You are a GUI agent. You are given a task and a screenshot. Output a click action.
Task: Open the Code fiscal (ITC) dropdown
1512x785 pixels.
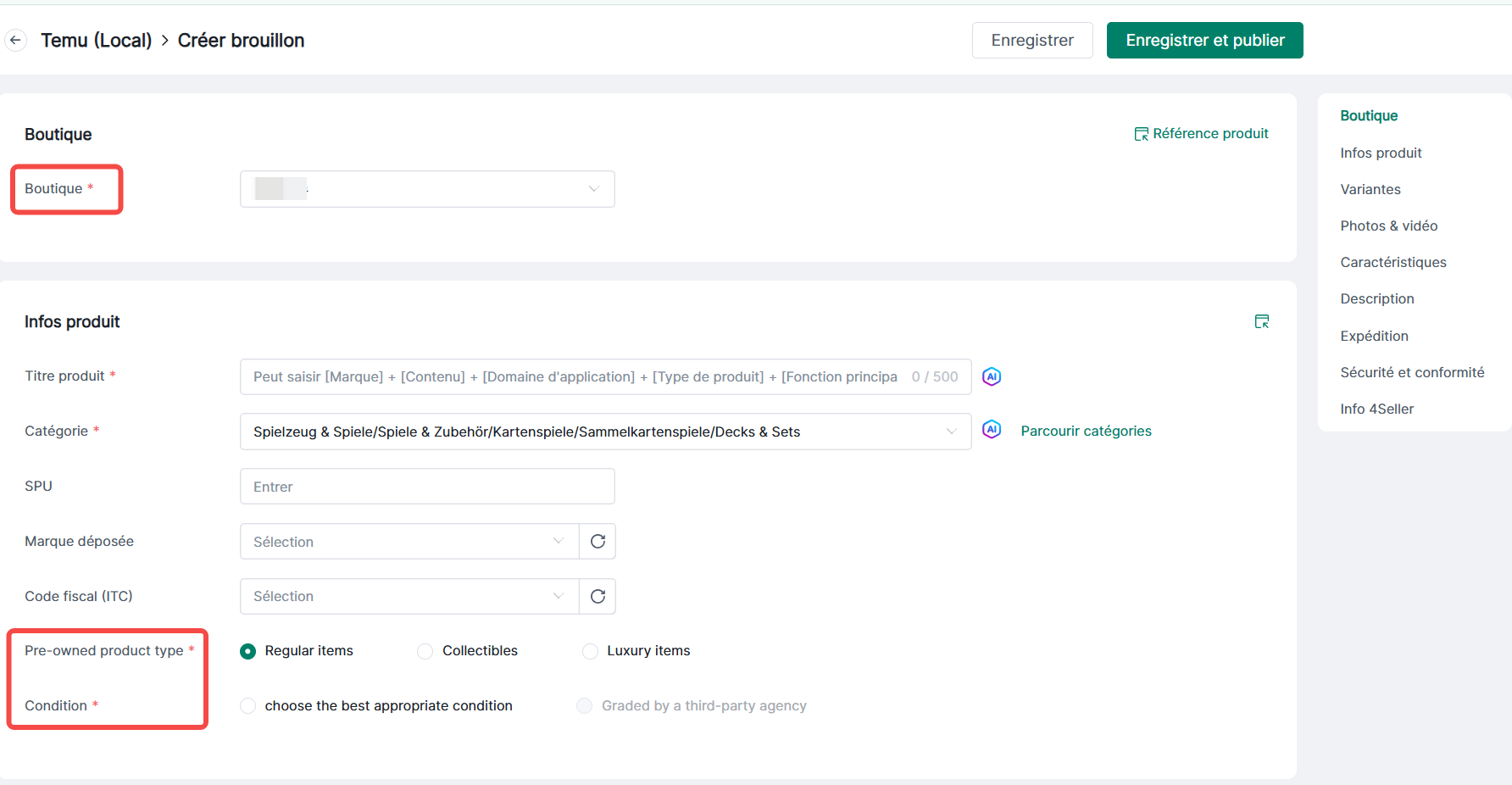409,597
